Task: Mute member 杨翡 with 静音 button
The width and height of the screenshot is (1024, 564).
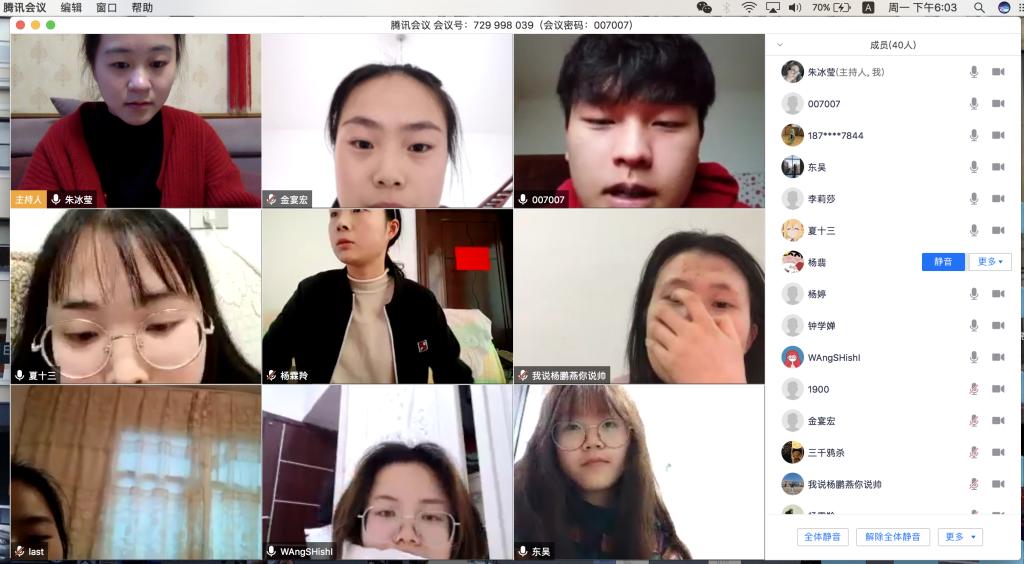Action: coord(943,262)
